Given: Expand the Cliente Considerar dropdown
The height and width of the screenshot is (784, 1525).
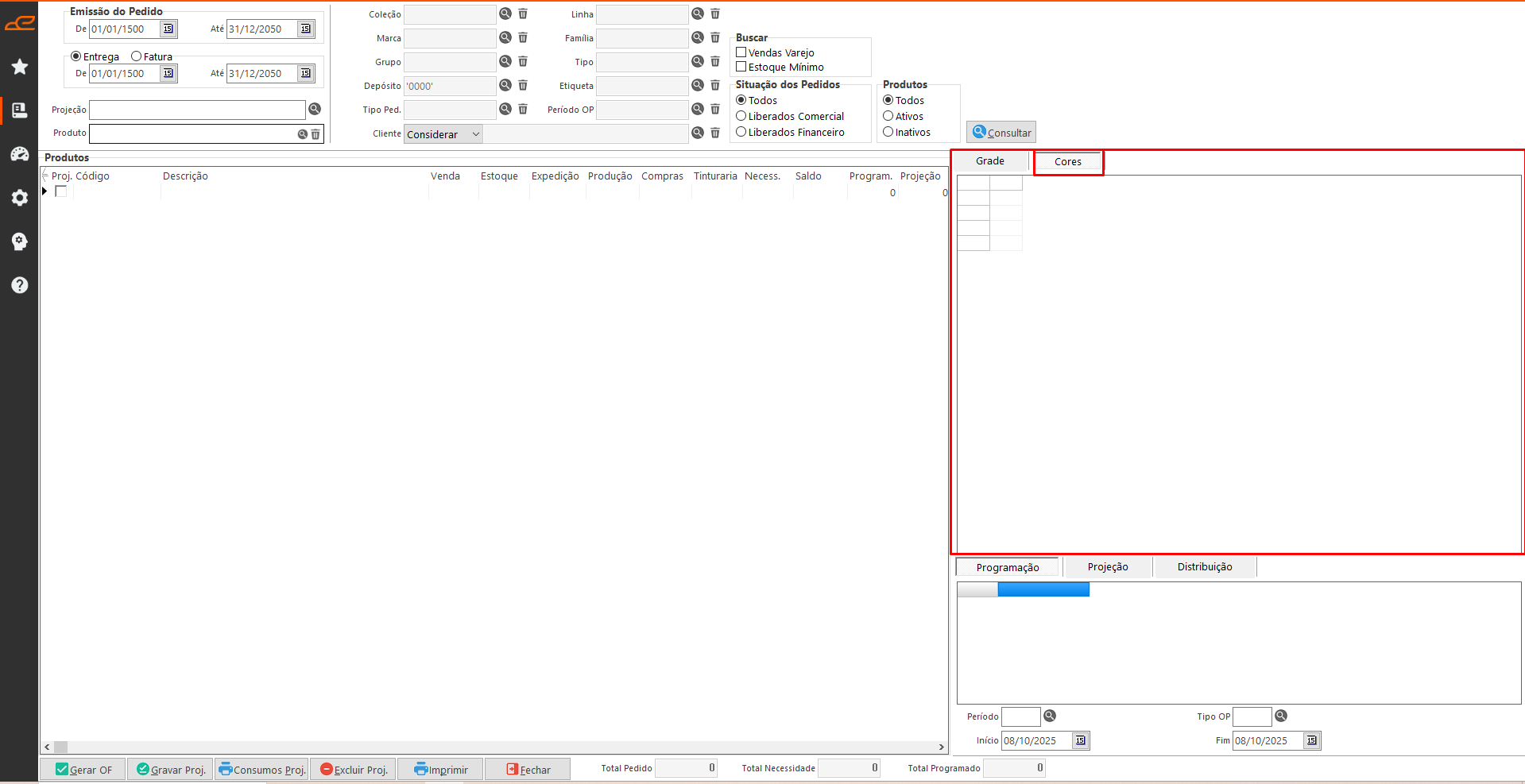Looking at the screenshot, I should click(475, 134).
